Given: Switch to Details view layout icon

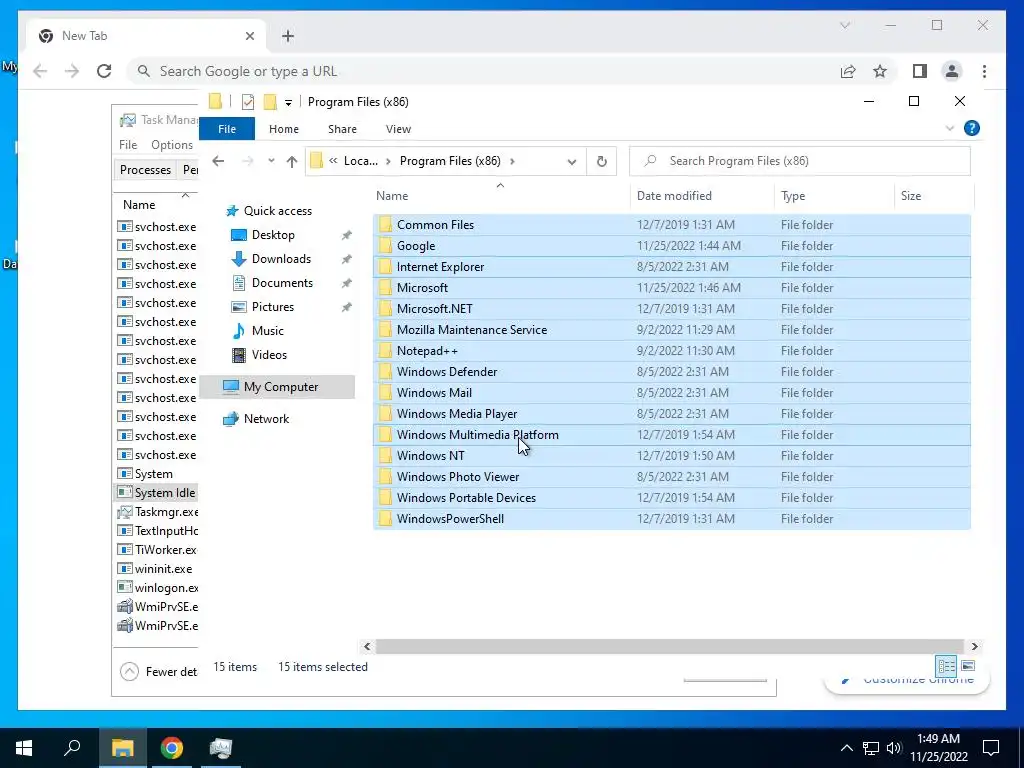Looking at the screenshot, I should (x=946, y=666).
